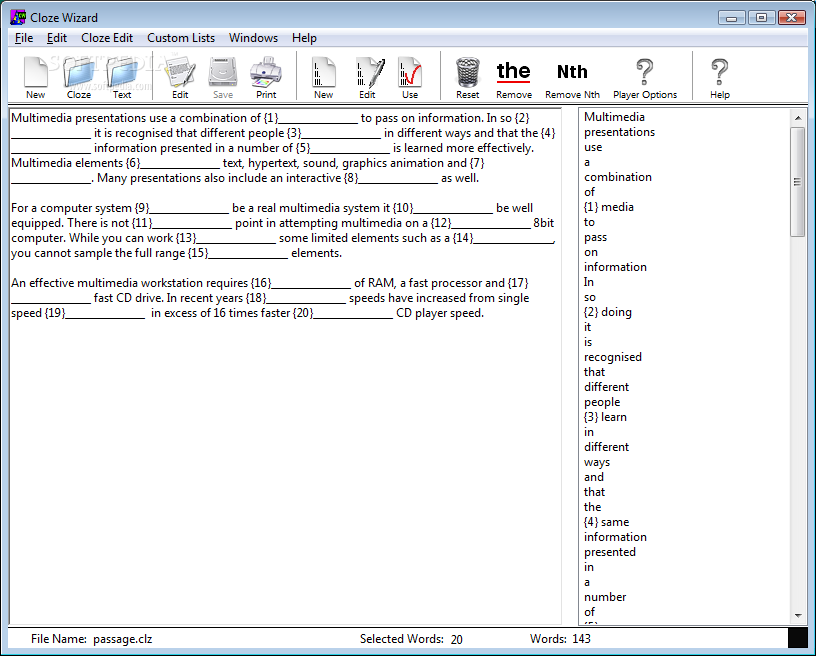Open the Cloze Edit menu
Screen dimensions: 816x656
(x=107, y=38)
